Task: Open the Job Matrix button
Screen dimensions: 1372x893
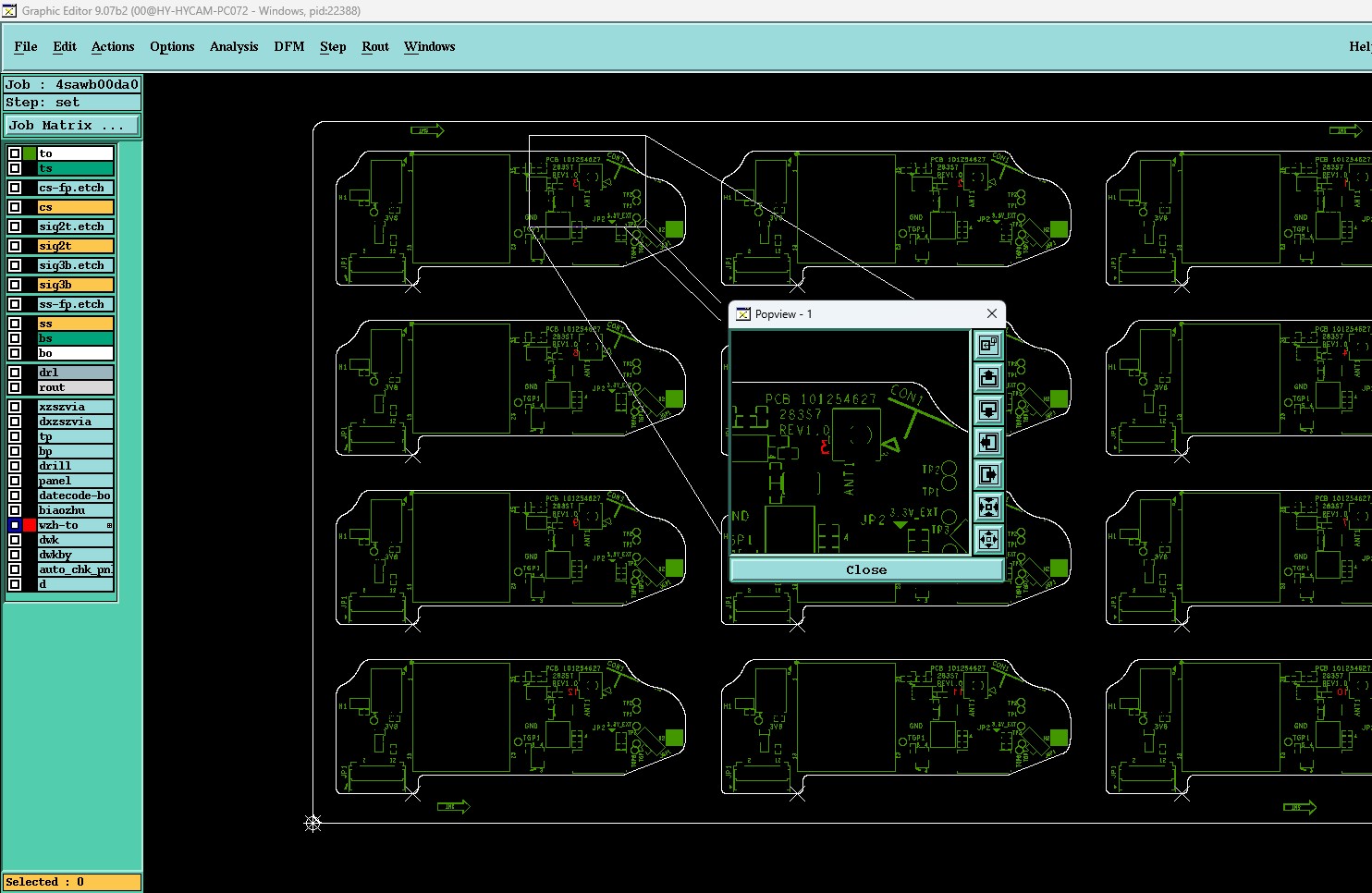Action: point(72,126)
